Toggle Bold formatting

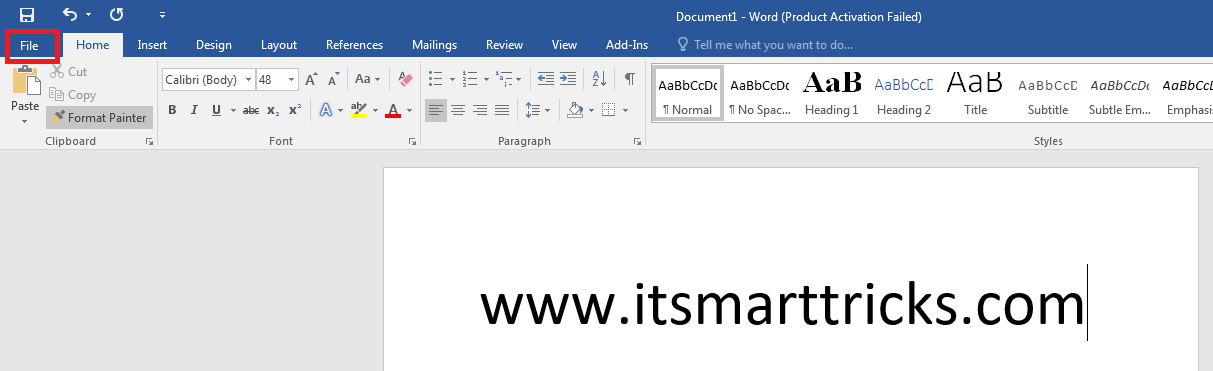(172, 110)
